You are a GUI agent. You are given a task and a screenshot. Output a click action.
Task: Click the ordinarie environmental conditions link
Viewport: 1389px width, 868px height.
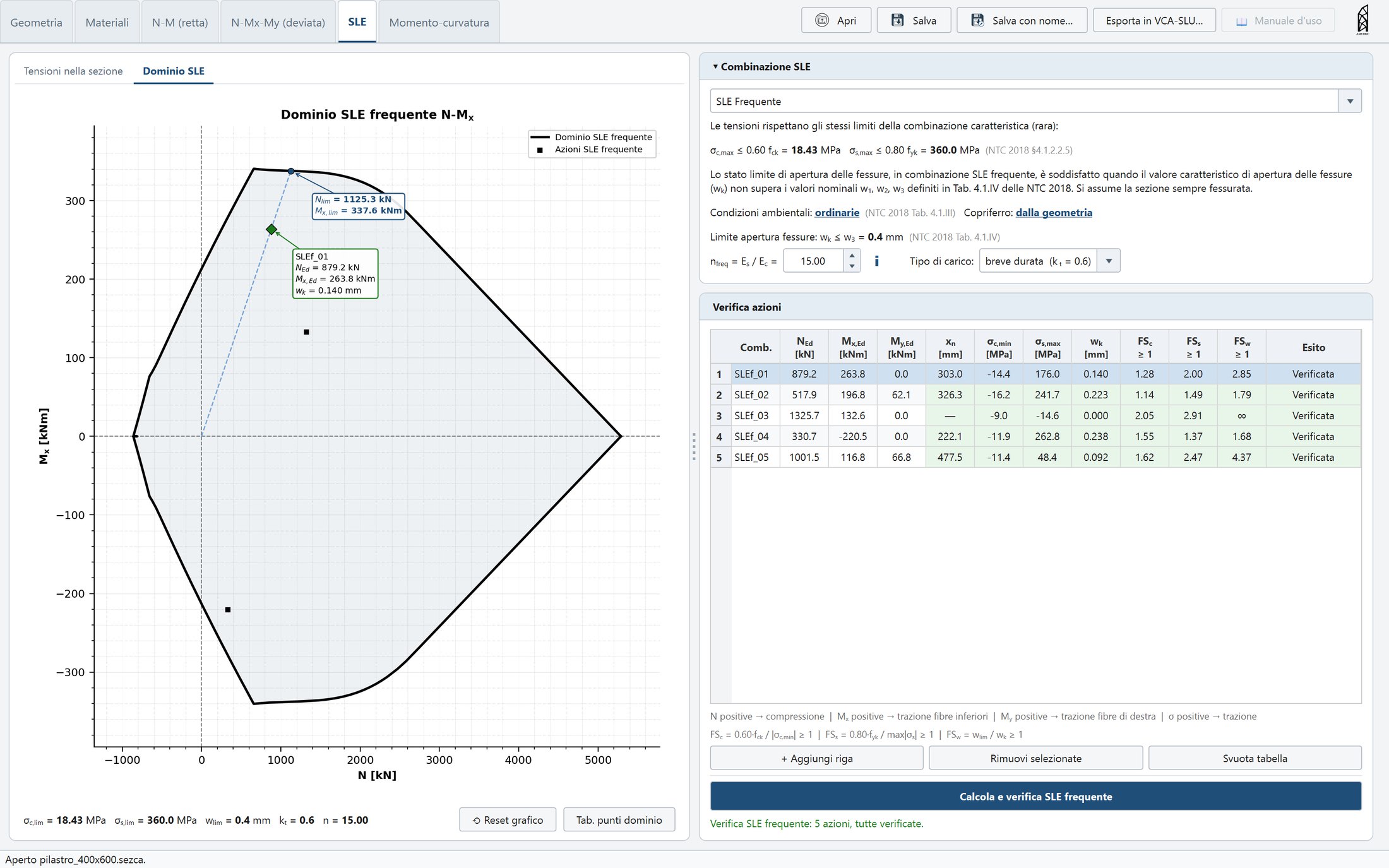pyautogui.click(x=837, y=212)
